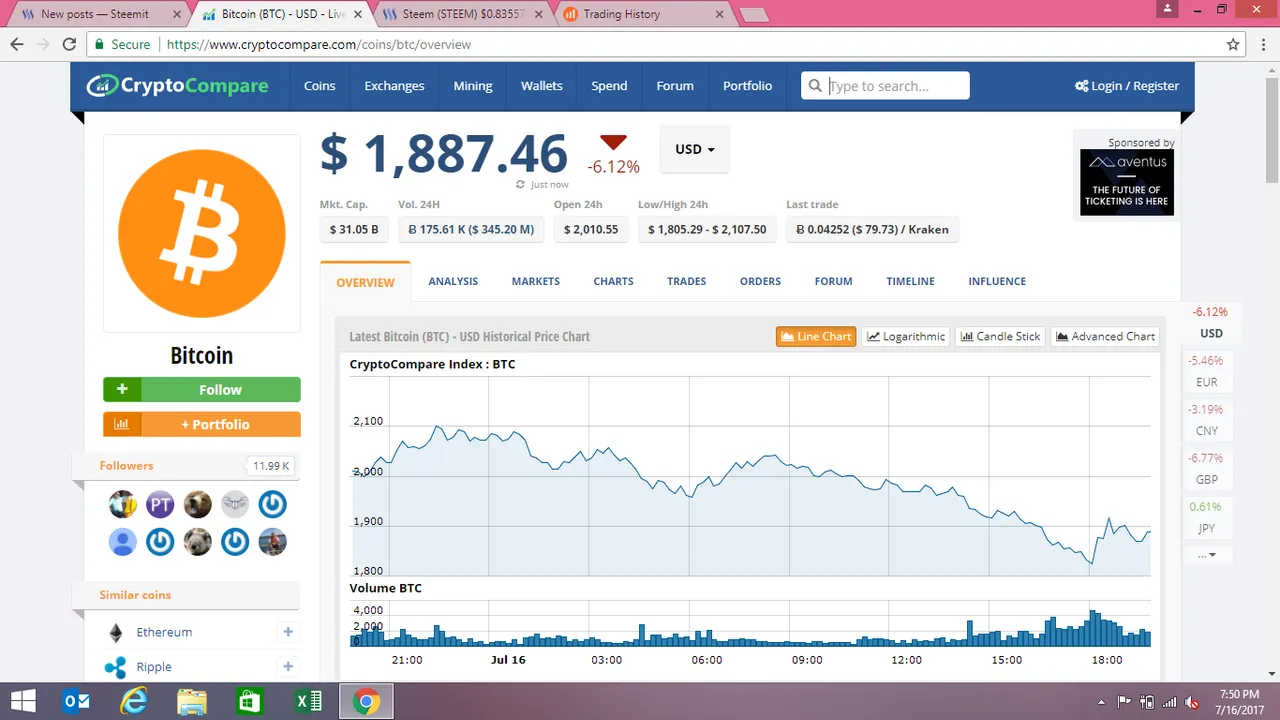1280x720 pixels.
Task: Click the Ethereum similar coin link
Action: [x=164, y=633]
